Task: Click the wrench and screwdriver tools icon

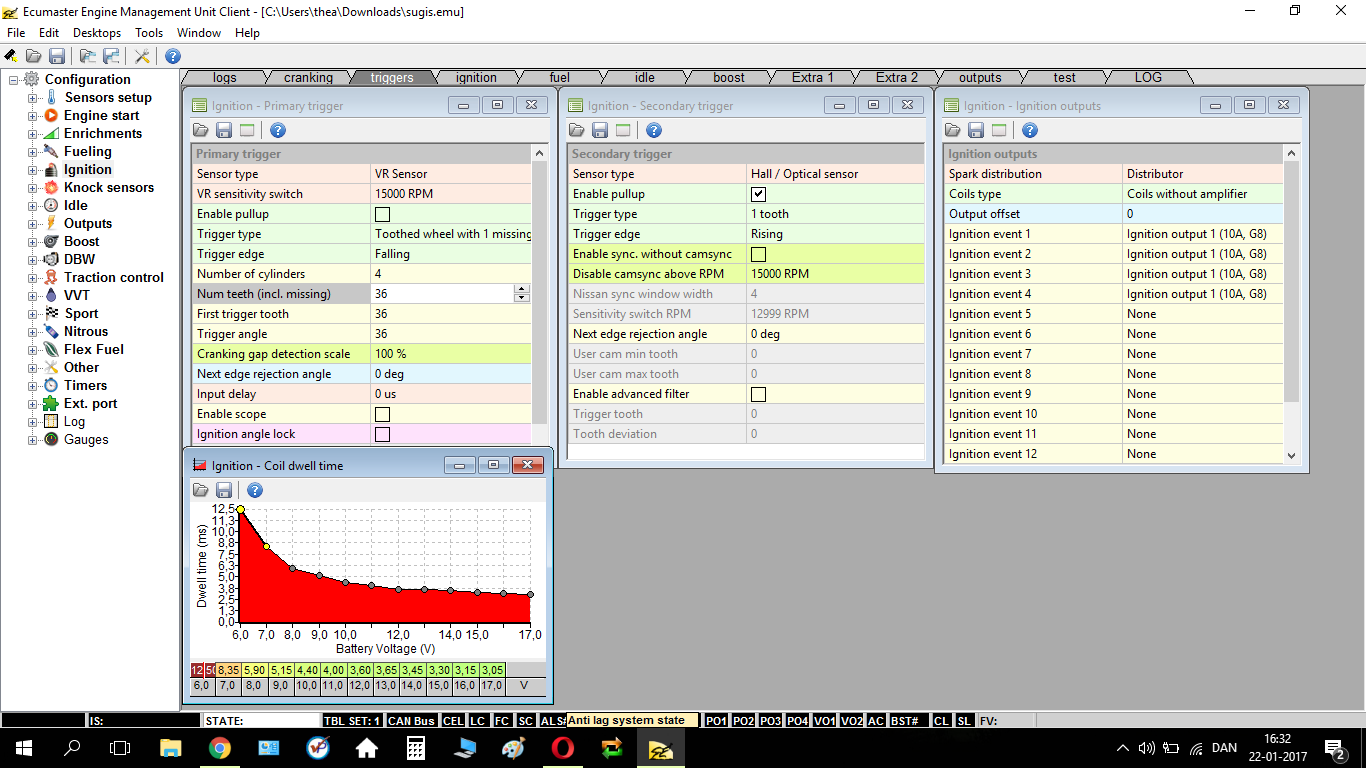Action: (143, 57)
